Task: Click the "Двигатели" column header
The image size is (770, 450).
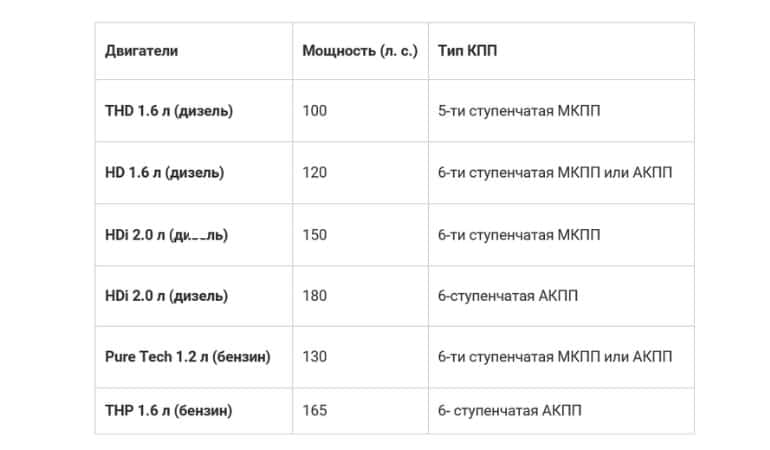Action: click(x=141, y=51)
